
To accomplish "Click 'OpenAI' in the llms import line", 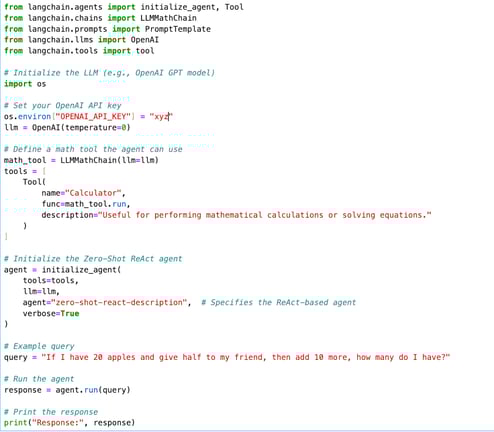I will coord(145,40).
